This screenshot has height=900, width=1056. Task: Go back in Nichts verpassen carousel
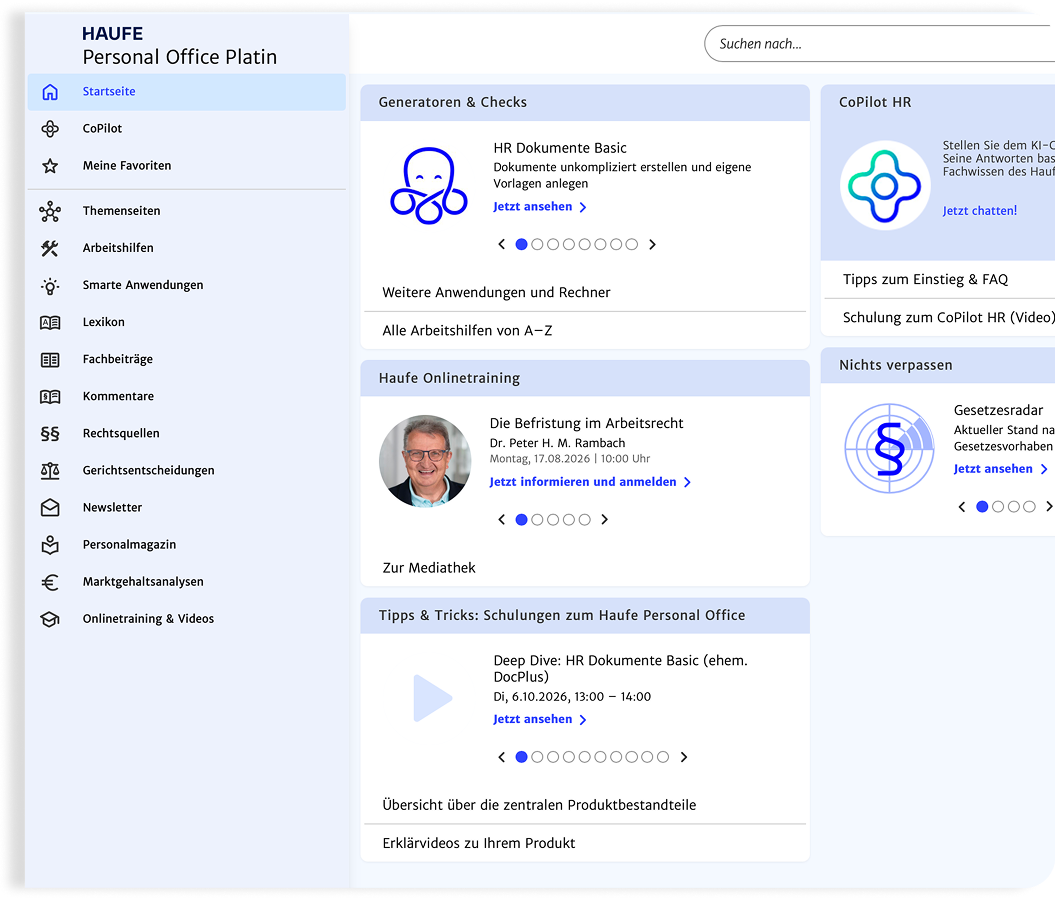962,507
